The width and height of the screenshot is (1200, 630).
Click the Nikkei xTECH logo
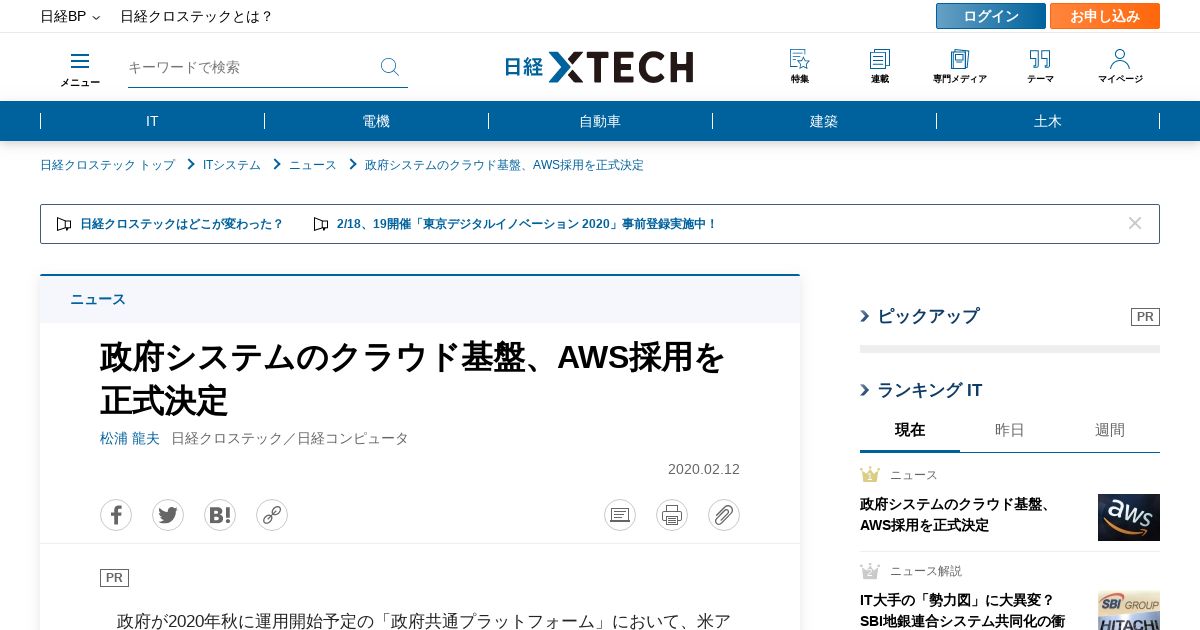tap(599, 67)
